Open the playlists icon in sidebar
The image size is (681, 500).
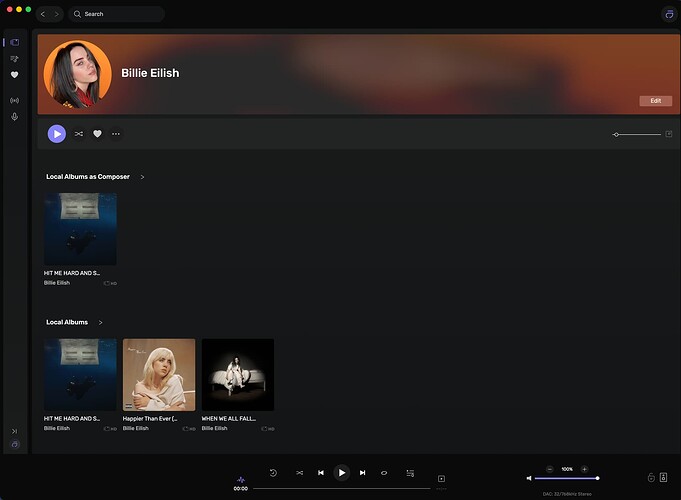click(14, 59)
